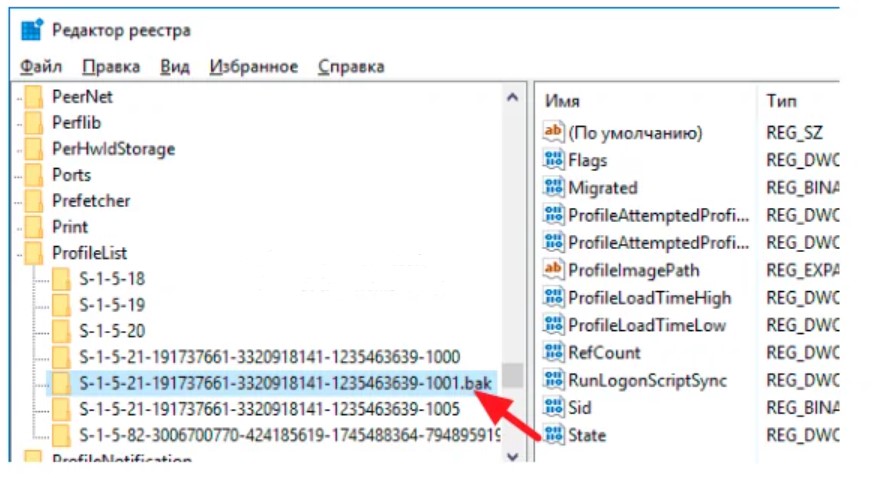876x478 pixels.
Task: Select the RefCount value icon
Action: click(553, 352)
